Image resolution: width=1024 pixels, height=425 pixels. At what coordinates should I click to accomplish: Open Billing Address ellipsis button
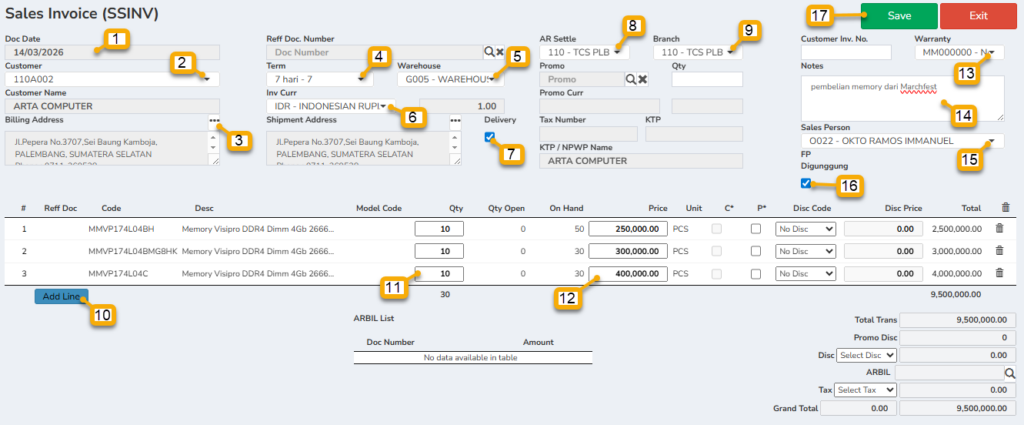214,120
